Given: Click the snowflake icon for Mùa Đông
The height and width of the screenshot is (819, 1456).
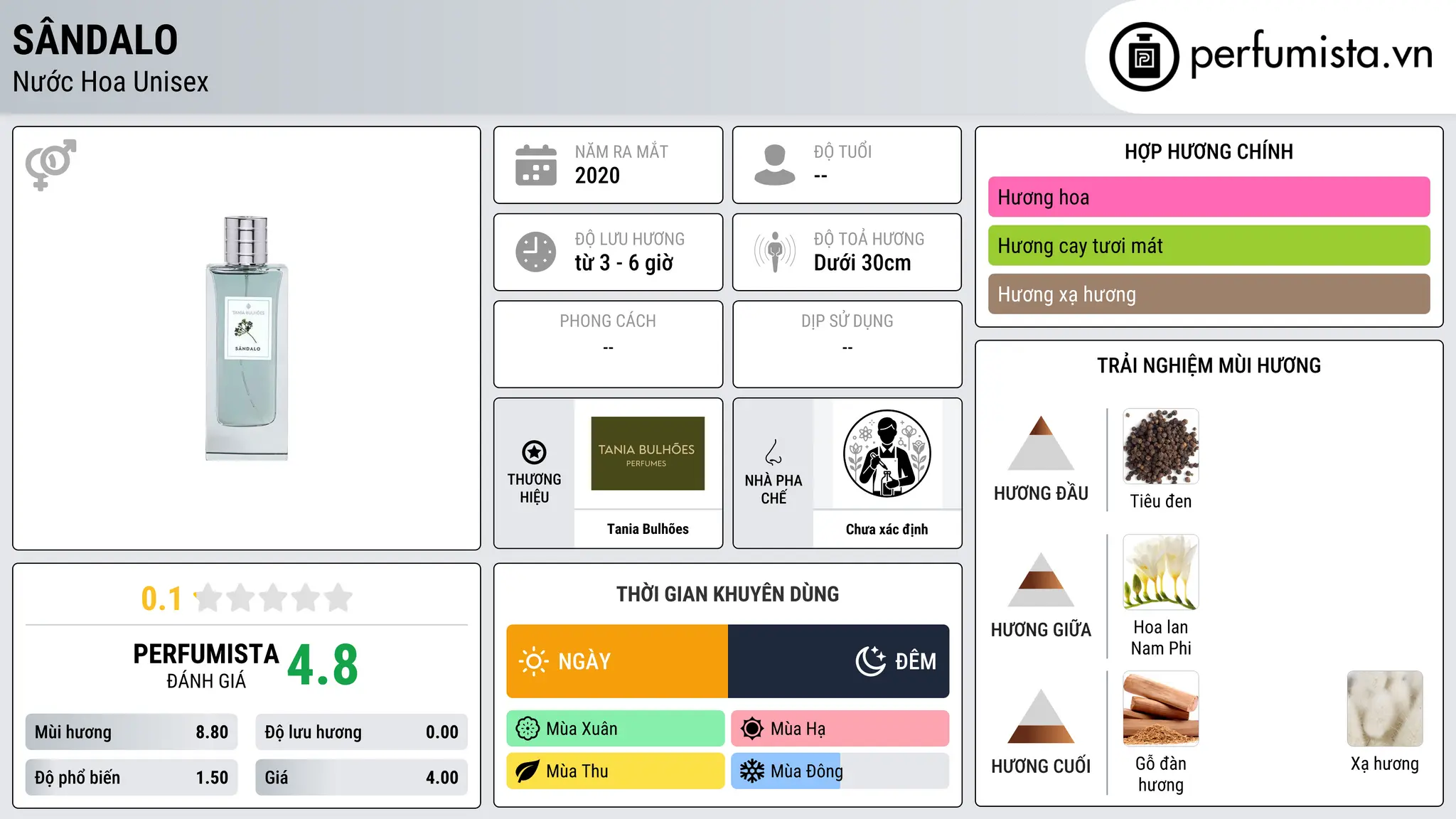Looking at the screenshot, I should pyautogui.click(x=752, y=771).
